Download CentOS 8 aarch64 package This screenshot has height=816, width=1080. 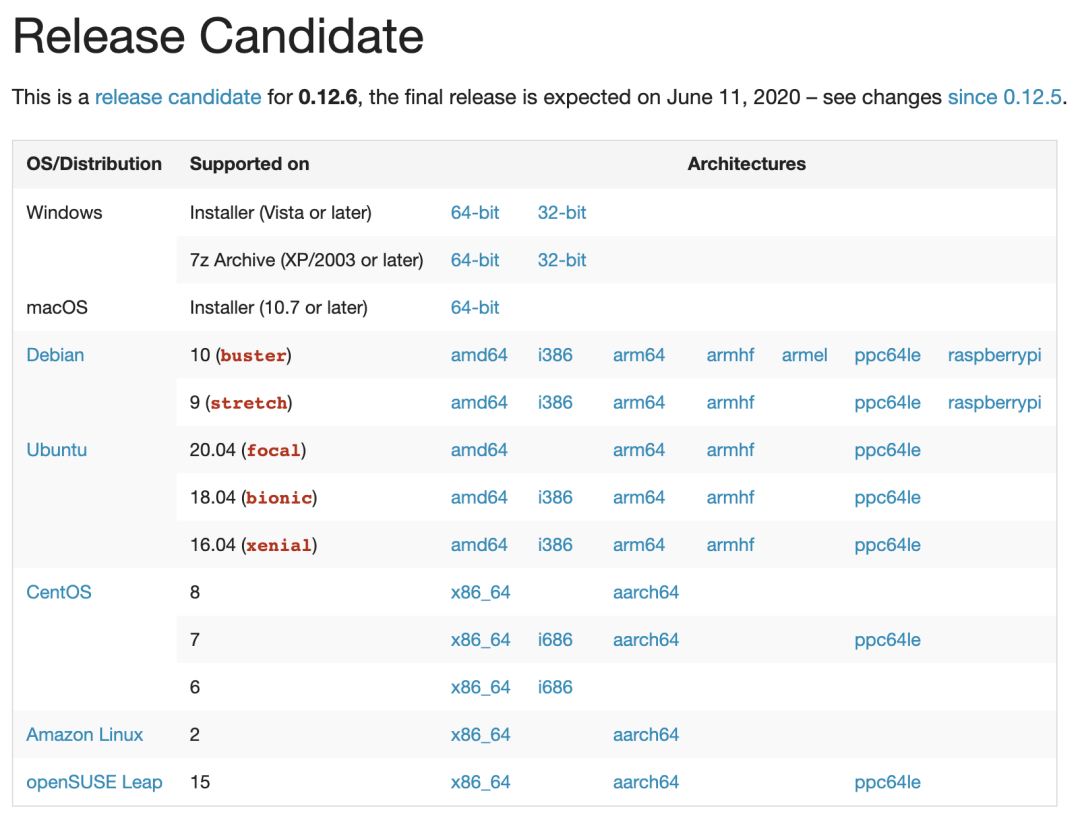(645, 592)
